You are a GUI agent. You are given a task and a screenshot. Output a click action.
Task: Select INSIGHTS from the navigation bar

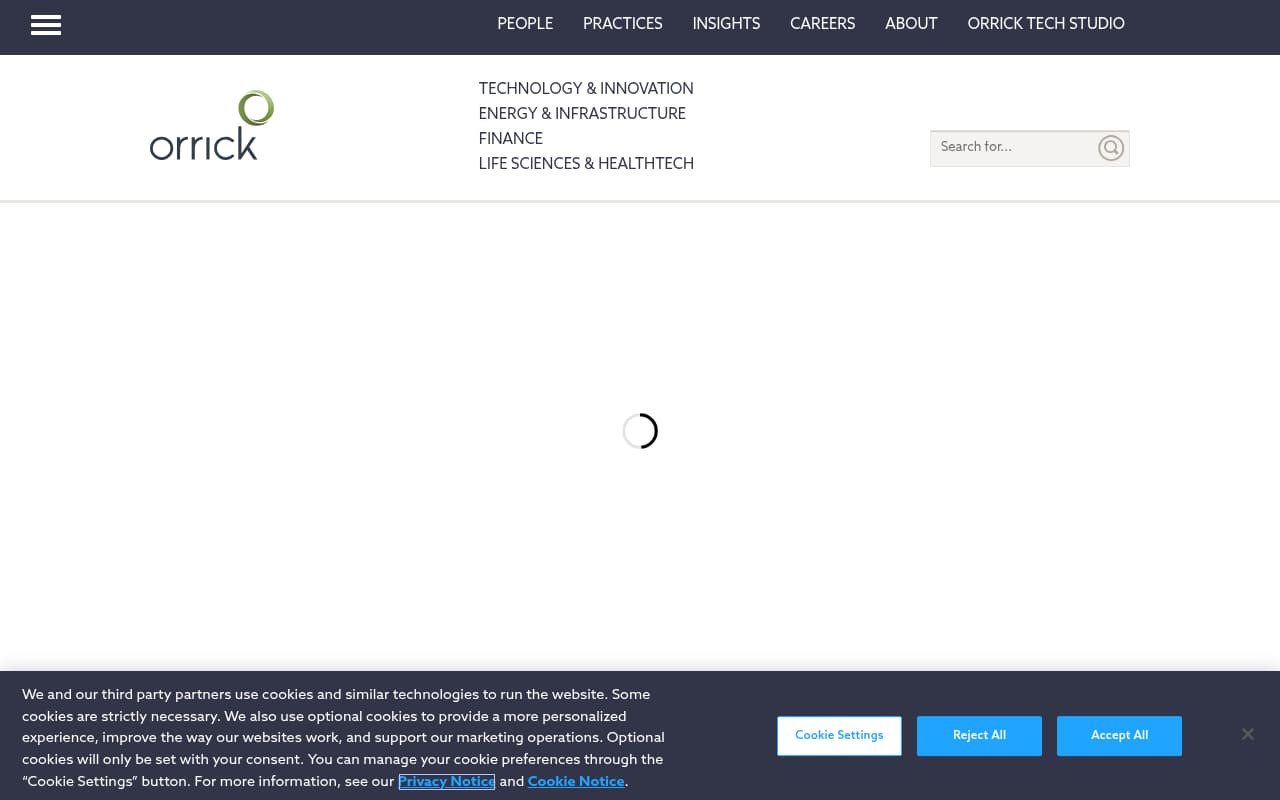[x=726, y=24]
